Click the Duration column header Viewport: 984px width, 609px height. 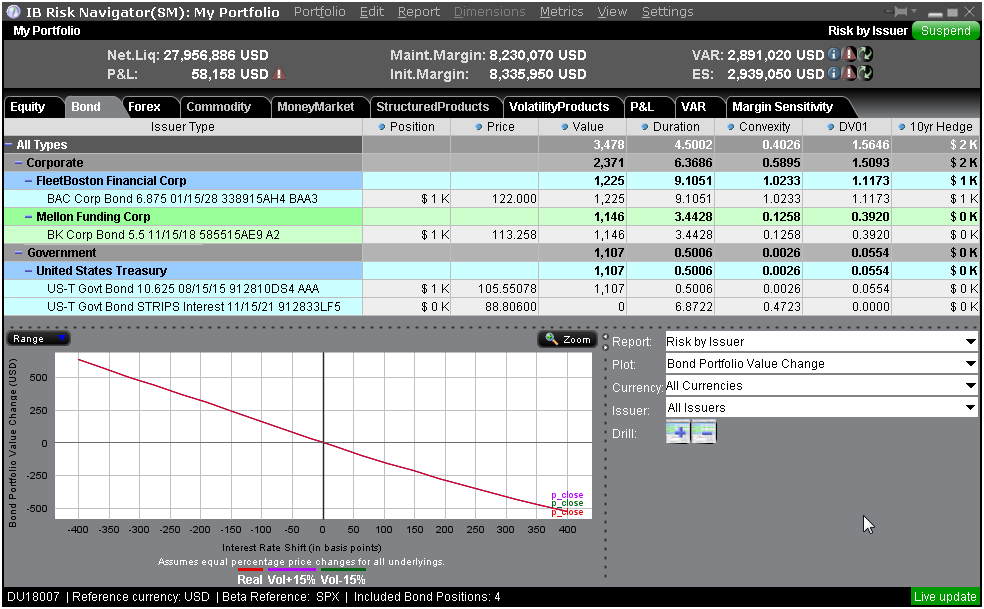click(x=676, y=127)
